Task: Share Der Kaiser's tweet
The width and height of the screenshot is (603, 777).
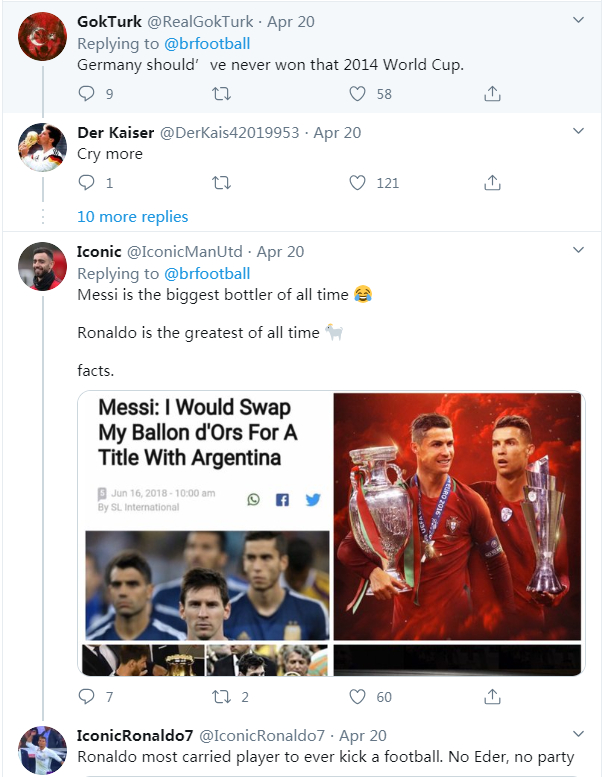Action: 492,183
